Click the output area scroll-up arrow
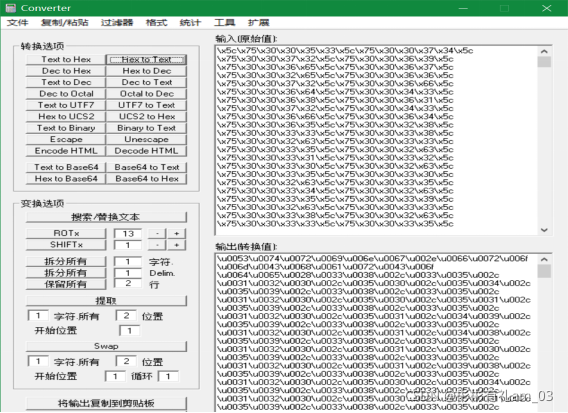The width and height of the screenshot is (568, 413). tap(544, 259)
